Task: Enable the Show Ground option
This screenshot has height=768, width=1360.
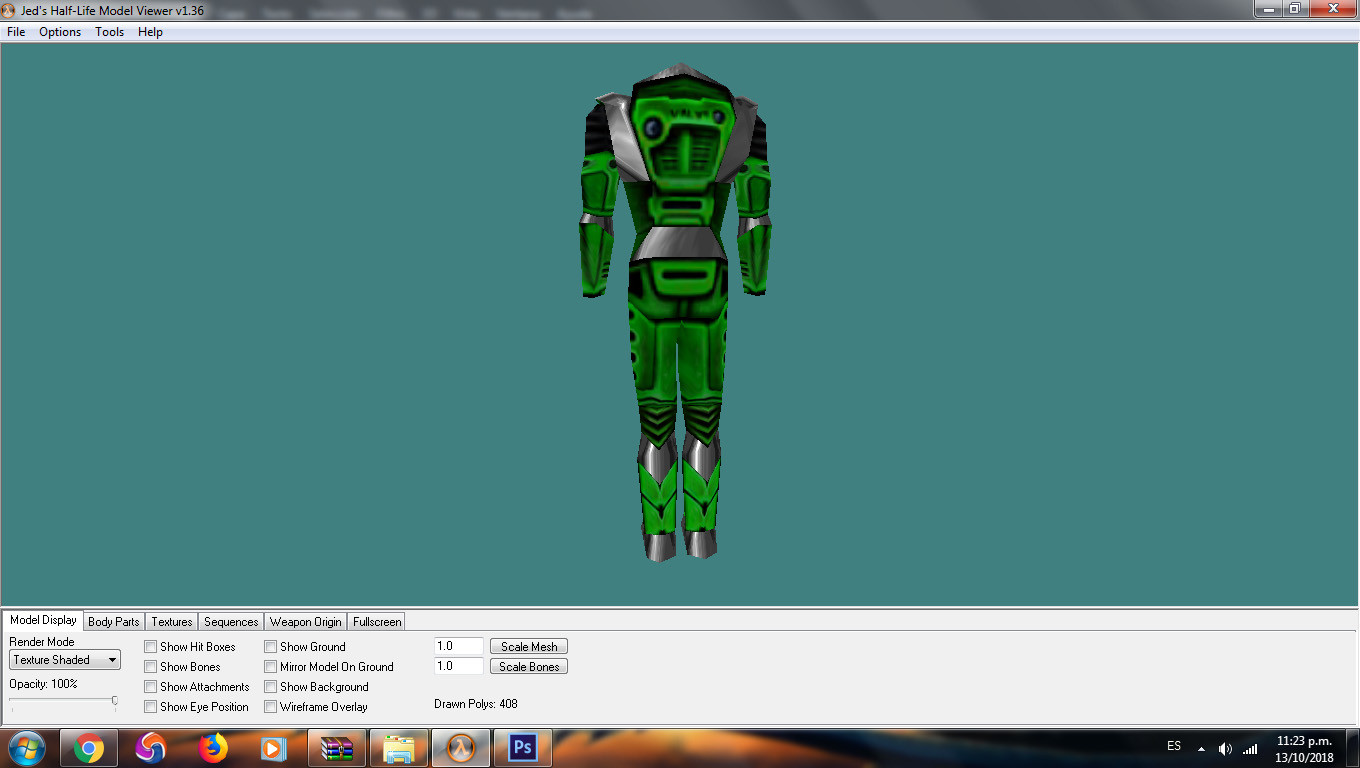Action: [271, 646]
